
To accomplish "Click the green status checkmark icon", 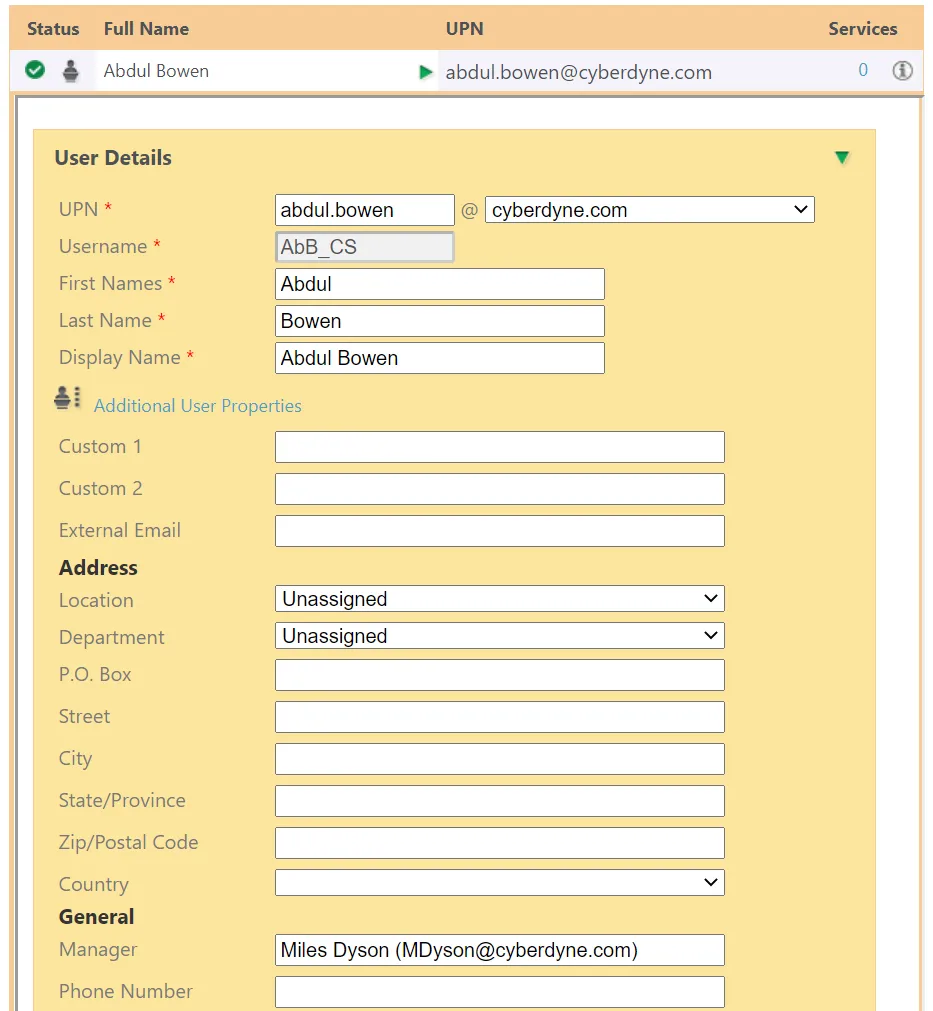I will [35, 71].
